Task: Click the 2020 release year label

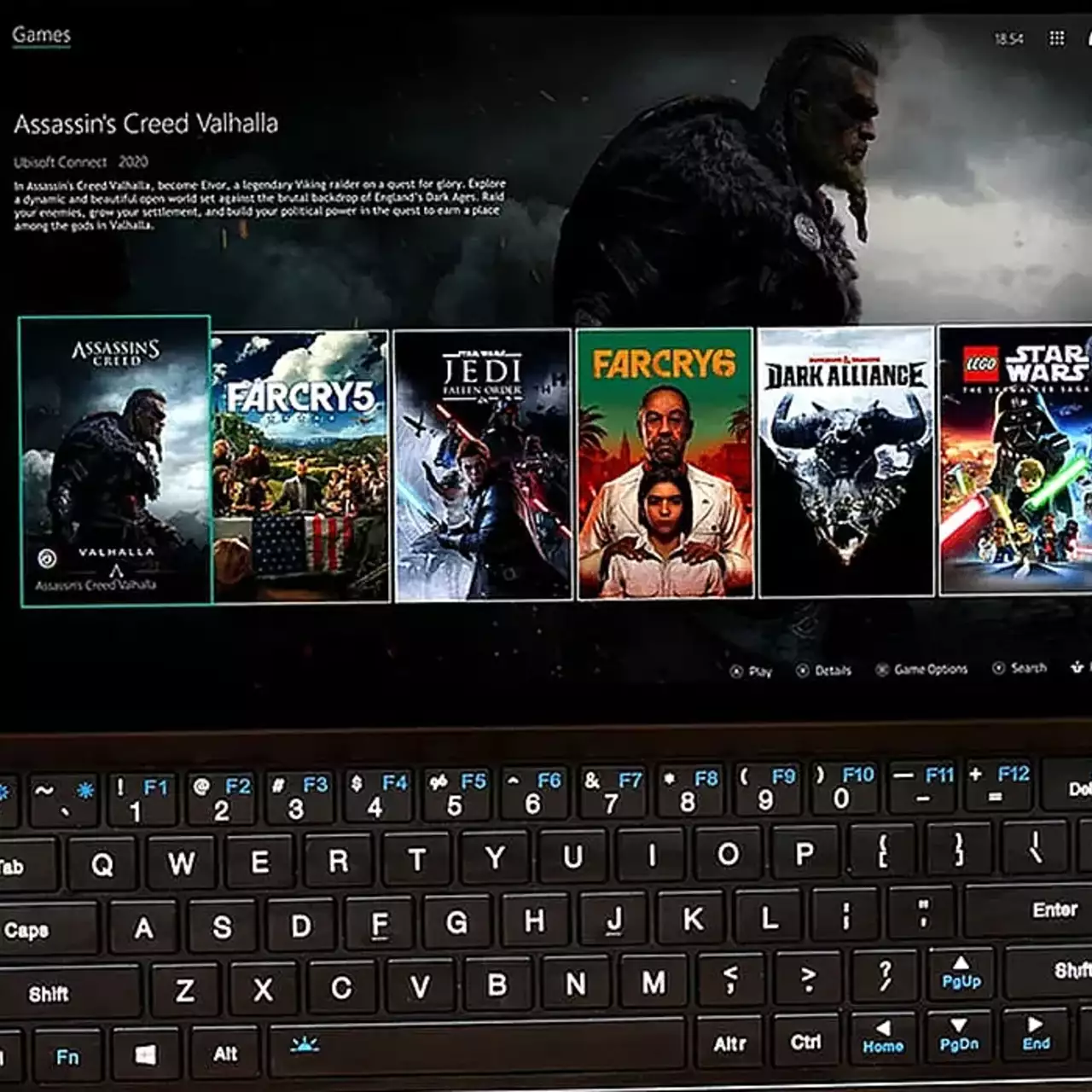Action: click(133, 162)
